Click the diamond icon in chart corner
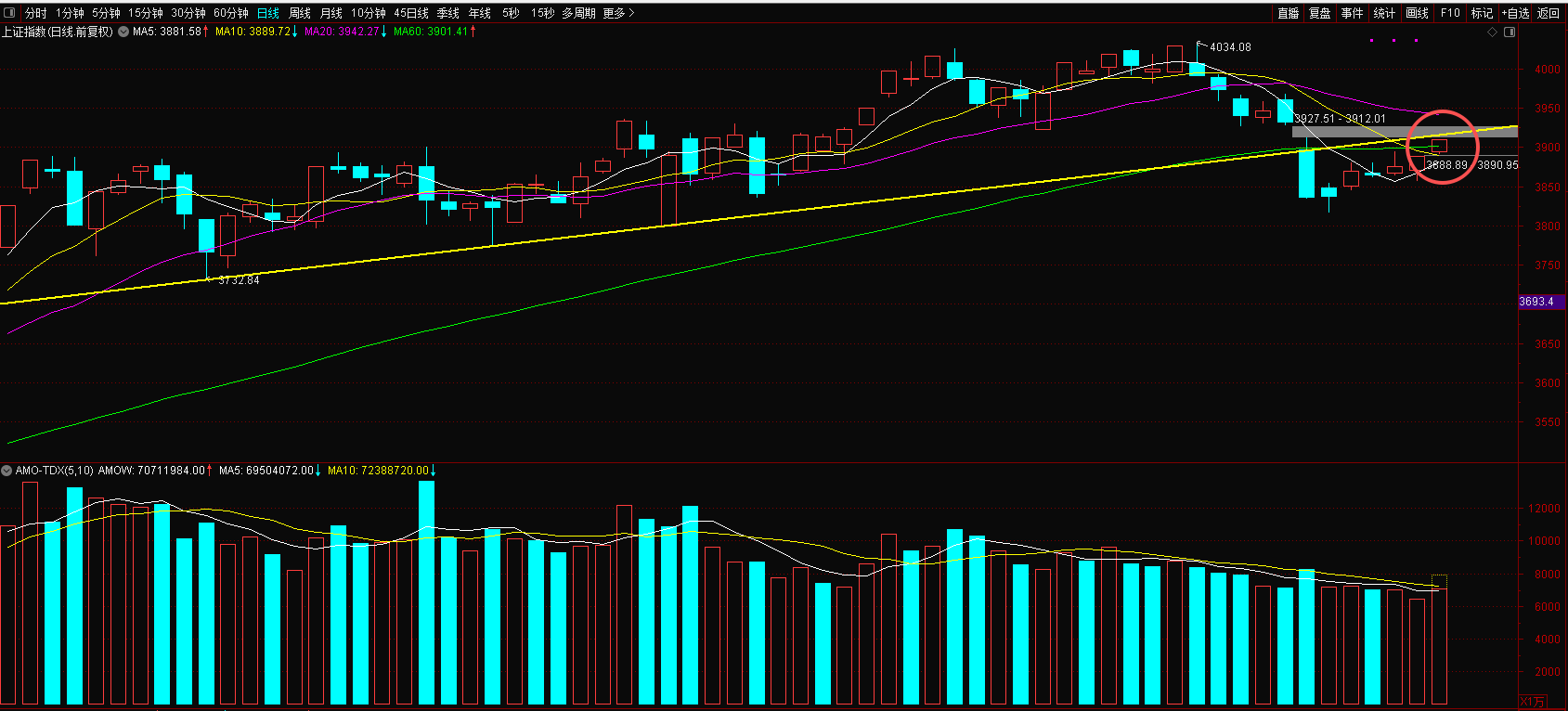 click(x=1493, y=32)
